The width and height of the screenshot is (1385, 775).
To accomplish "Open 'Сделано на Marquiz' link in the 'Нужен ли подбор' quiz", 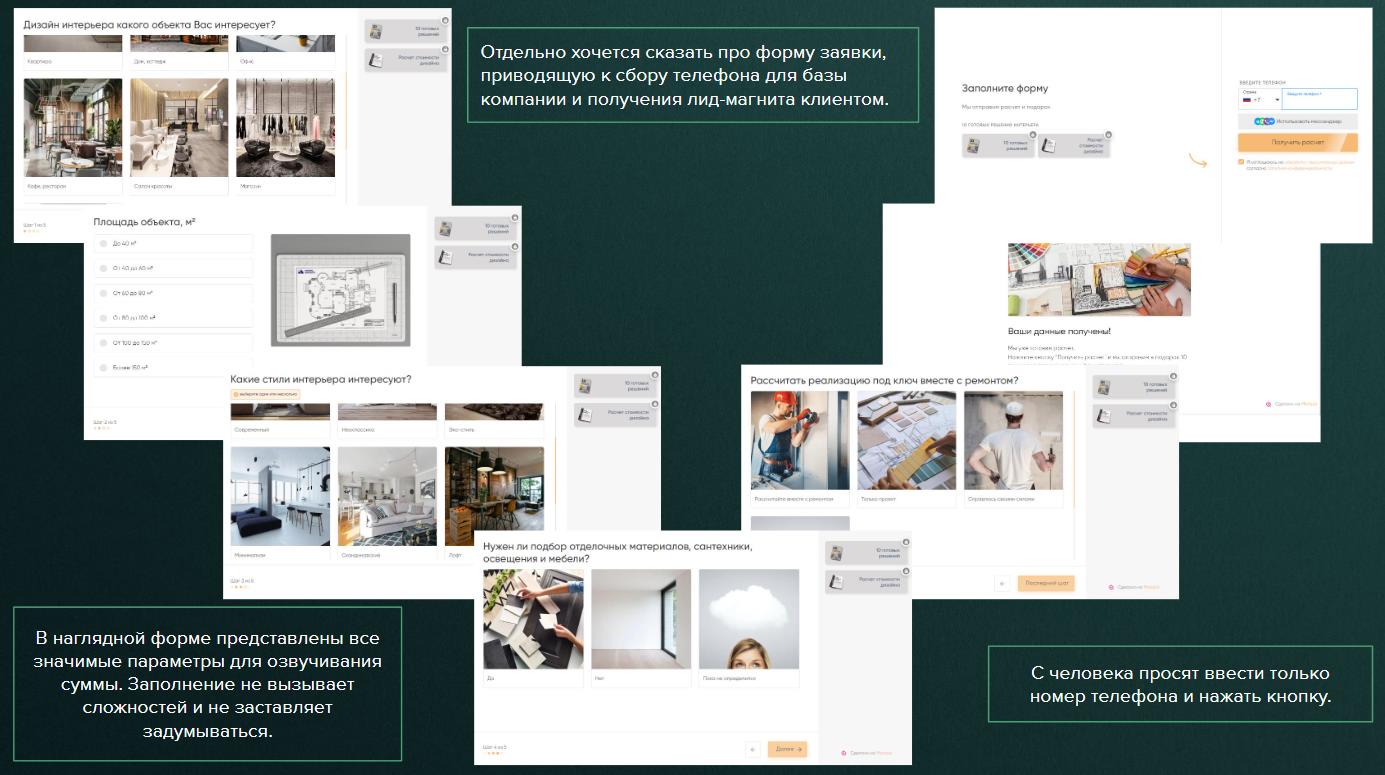I will tap(867, 753).
